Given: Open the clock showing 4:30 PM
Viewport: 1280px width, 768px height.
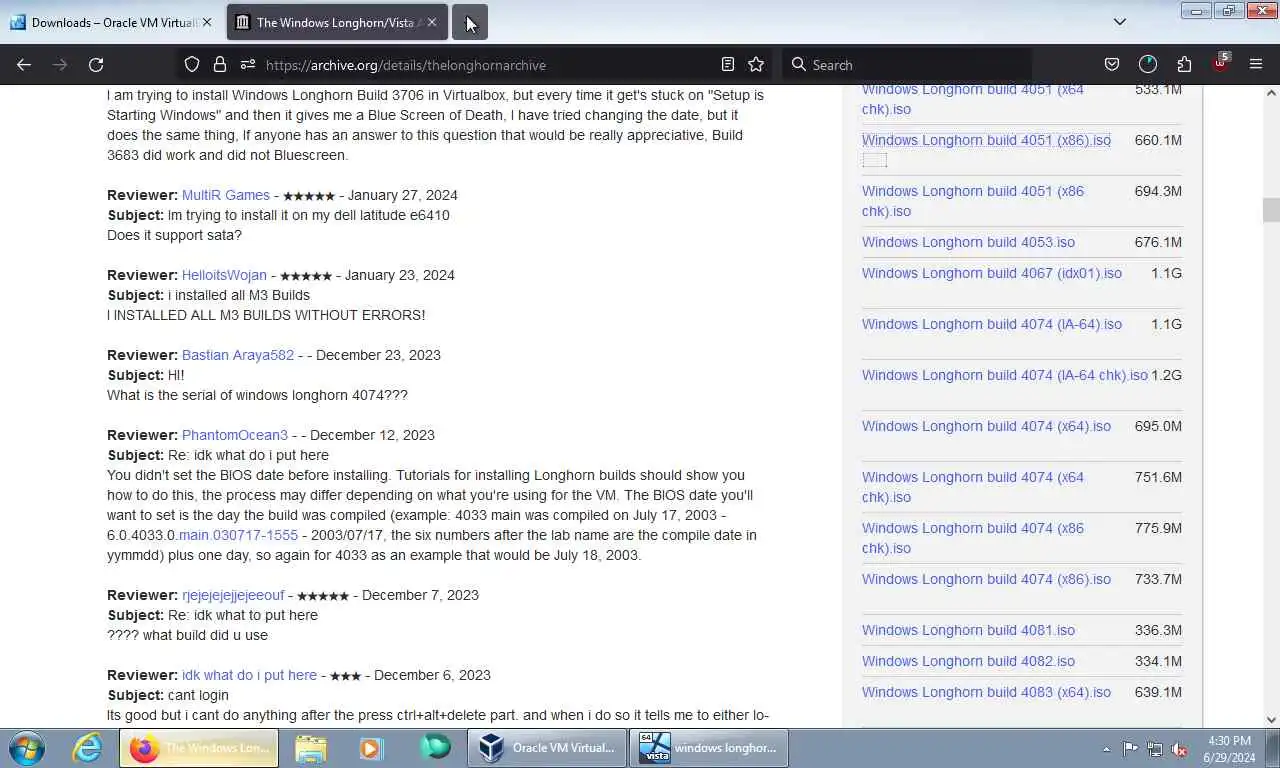Looking at the screenshot, I should pos(1229,749).
